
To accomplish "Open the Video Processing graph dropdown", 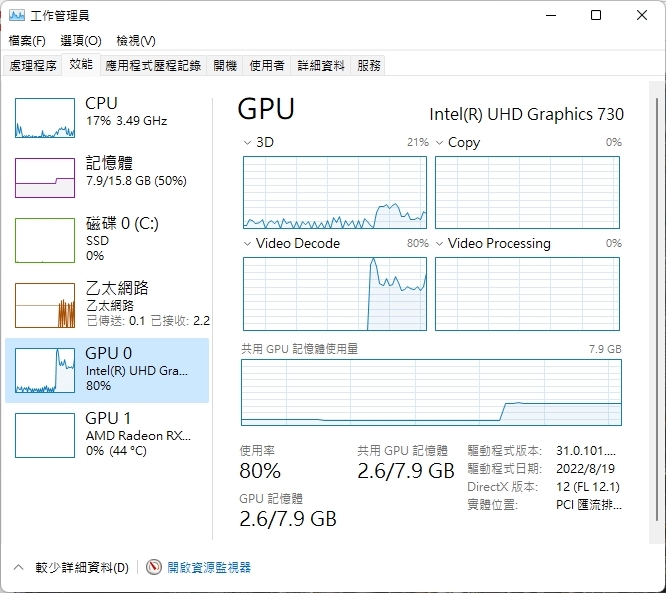I will click(440, 243).
